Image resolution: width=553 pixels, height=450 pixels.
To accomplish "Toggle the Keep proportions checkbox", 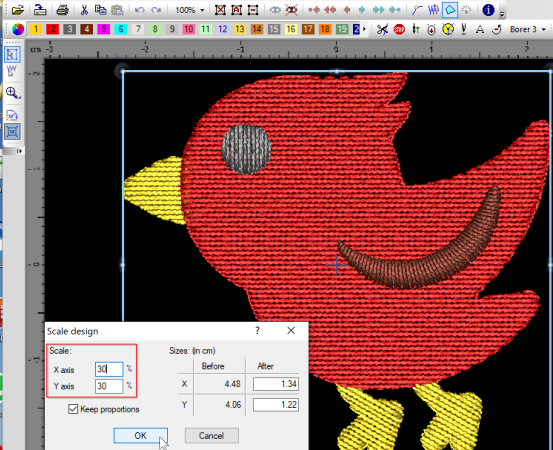I will tap(73, 409).
